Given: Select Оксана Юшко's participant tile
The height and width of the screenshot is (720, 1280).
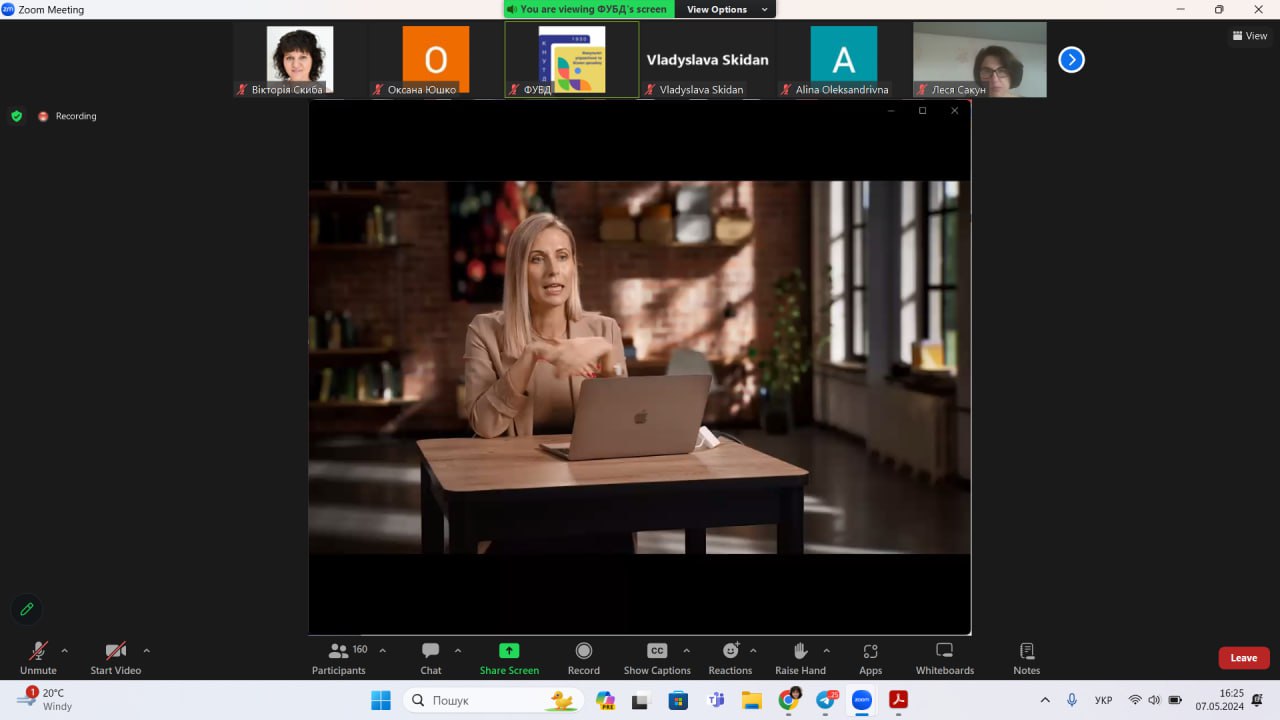Looking at the screenshot, I should click(x=436, y=60).
